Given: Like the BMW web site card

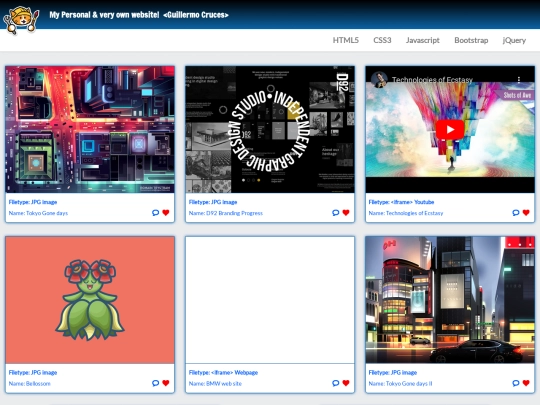Looking at the screenshot, I should [x=346, y=383].
